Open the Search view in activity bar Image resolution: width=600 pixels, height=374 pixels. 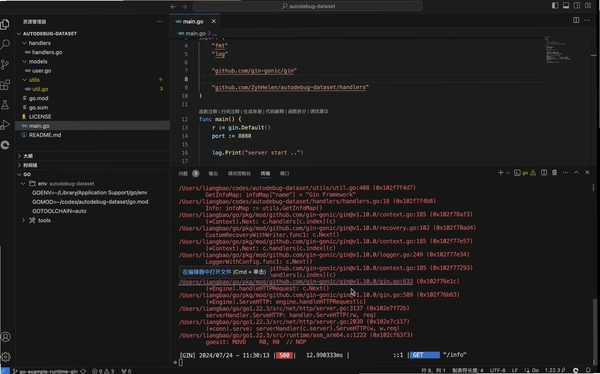[x=5, y=44]
